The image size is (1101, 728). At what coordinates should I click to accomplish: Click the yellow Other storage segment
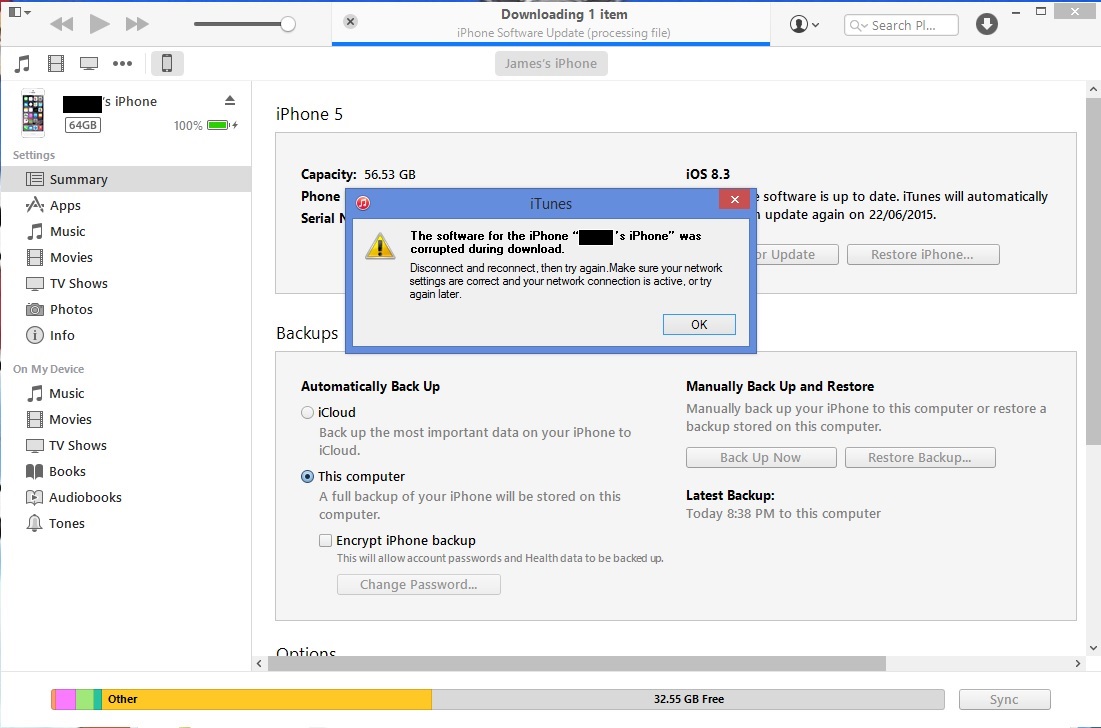click(267, 699)
